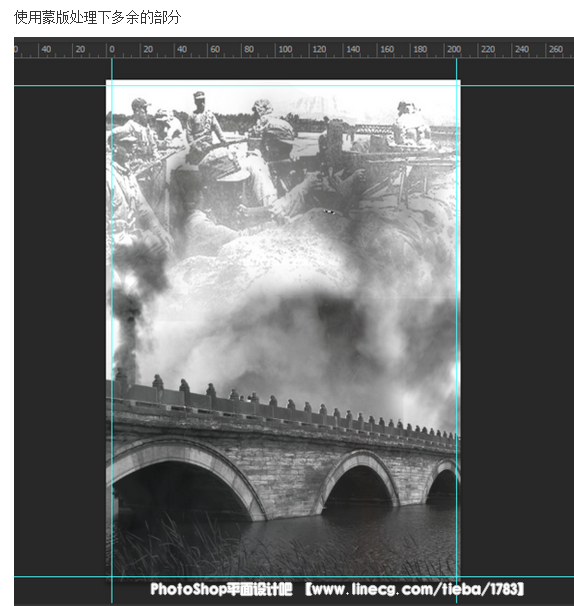Click the 0 origin mark on the ruler
This screenshot has width=574, height=606.
pos(112,49)
